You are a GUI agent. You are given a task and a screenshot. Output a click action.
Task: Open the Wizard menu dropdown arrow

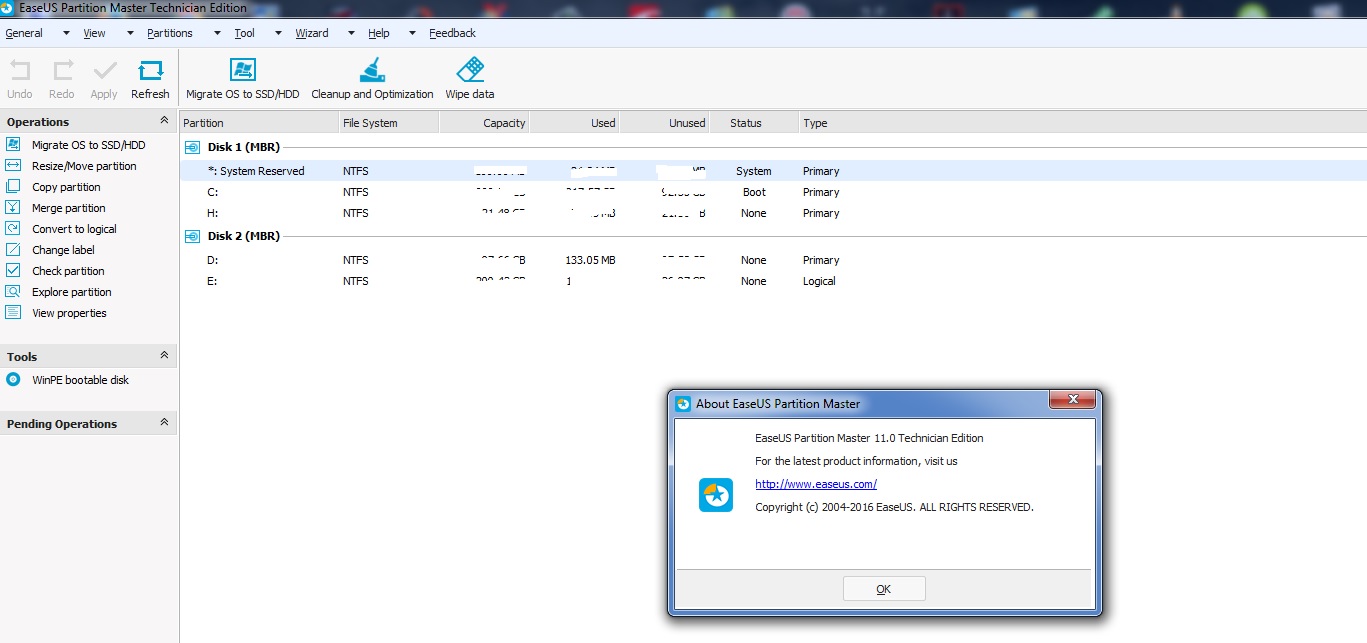(351, 33)
